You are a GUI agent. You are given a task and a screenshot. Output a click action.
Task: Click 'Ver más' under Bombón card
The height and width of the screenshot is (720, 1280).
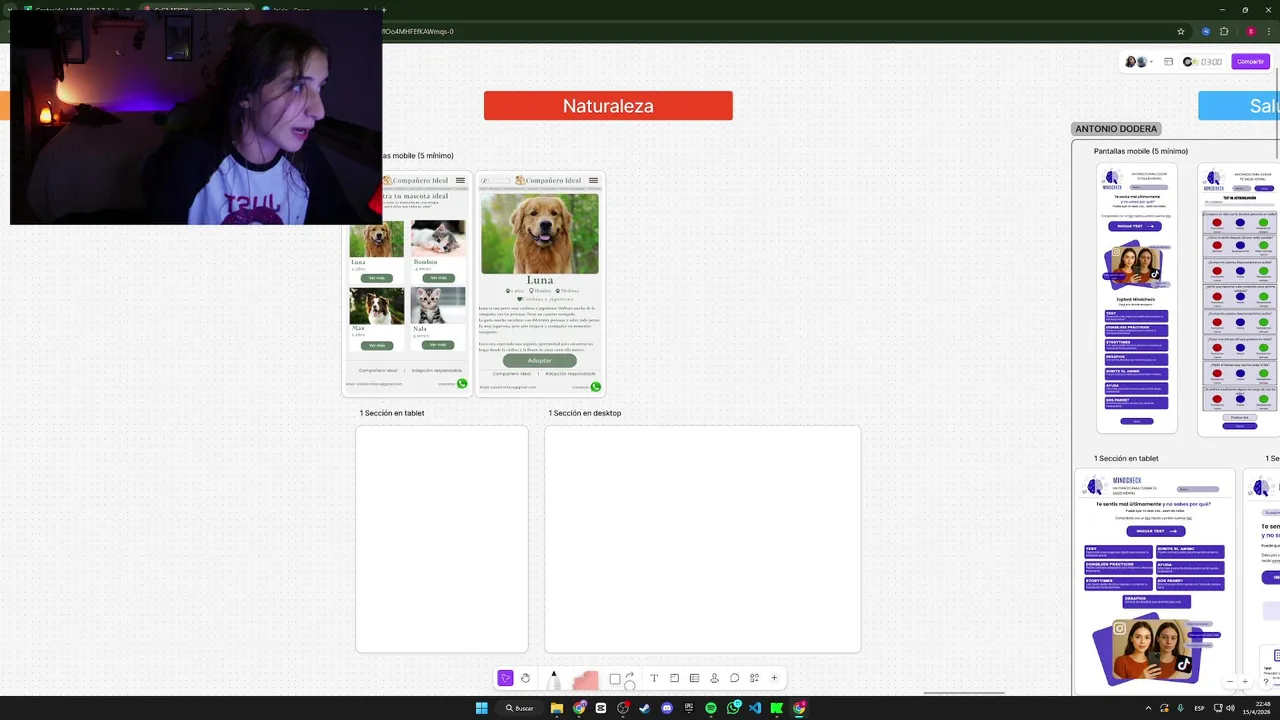438,278
